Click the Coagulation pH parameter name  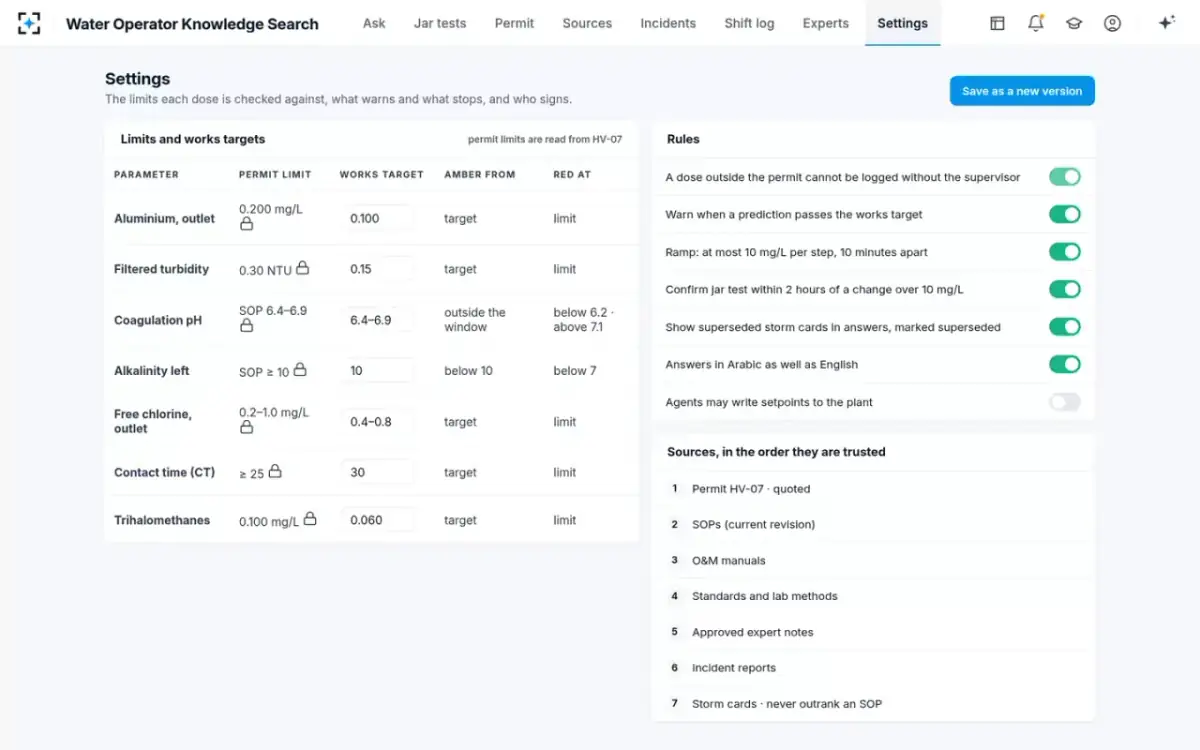(x=158, y=320)
